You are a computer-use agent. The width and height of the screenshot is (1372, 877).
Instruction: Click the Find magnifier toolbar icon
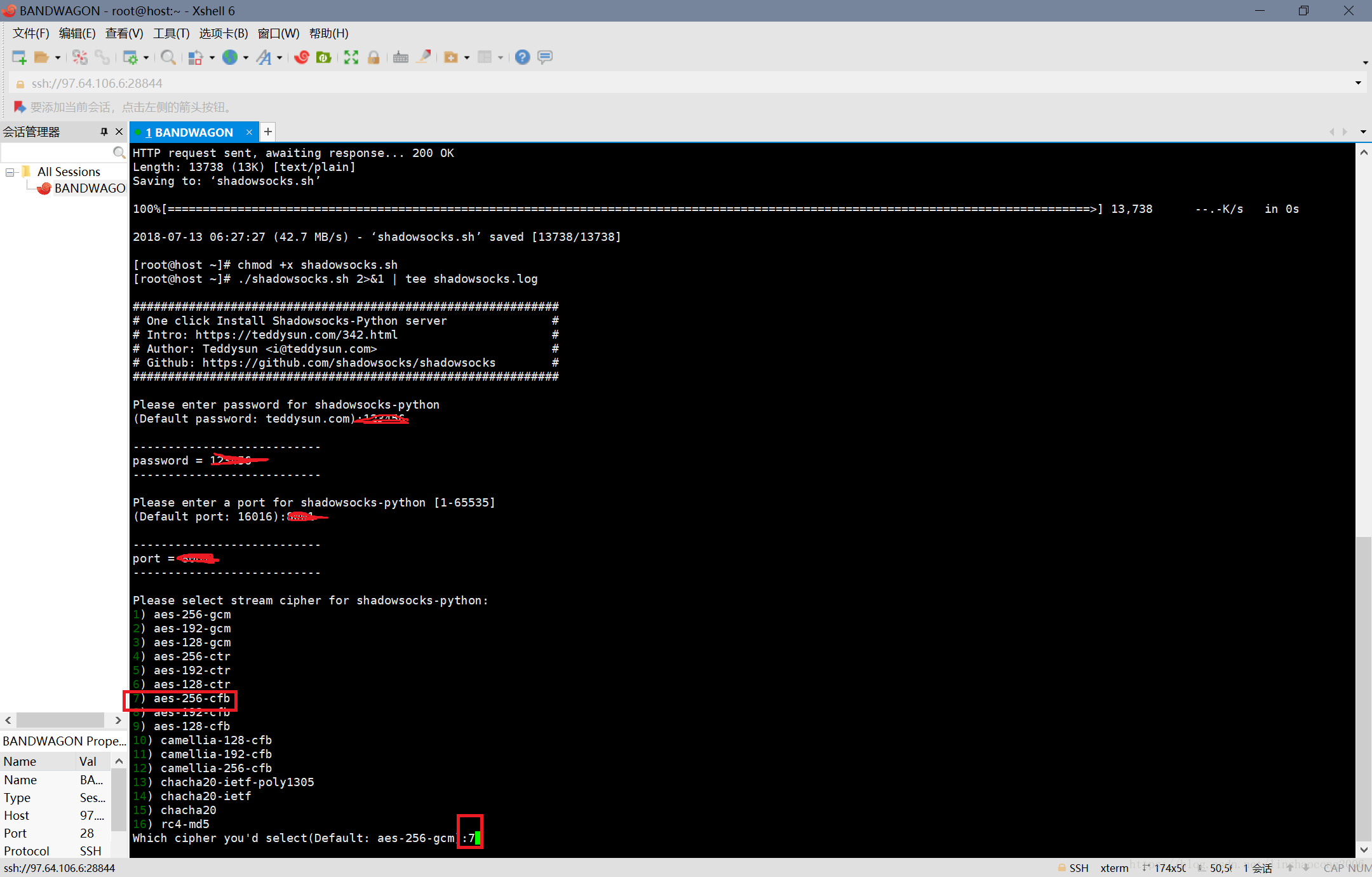(x=168, y=57)
